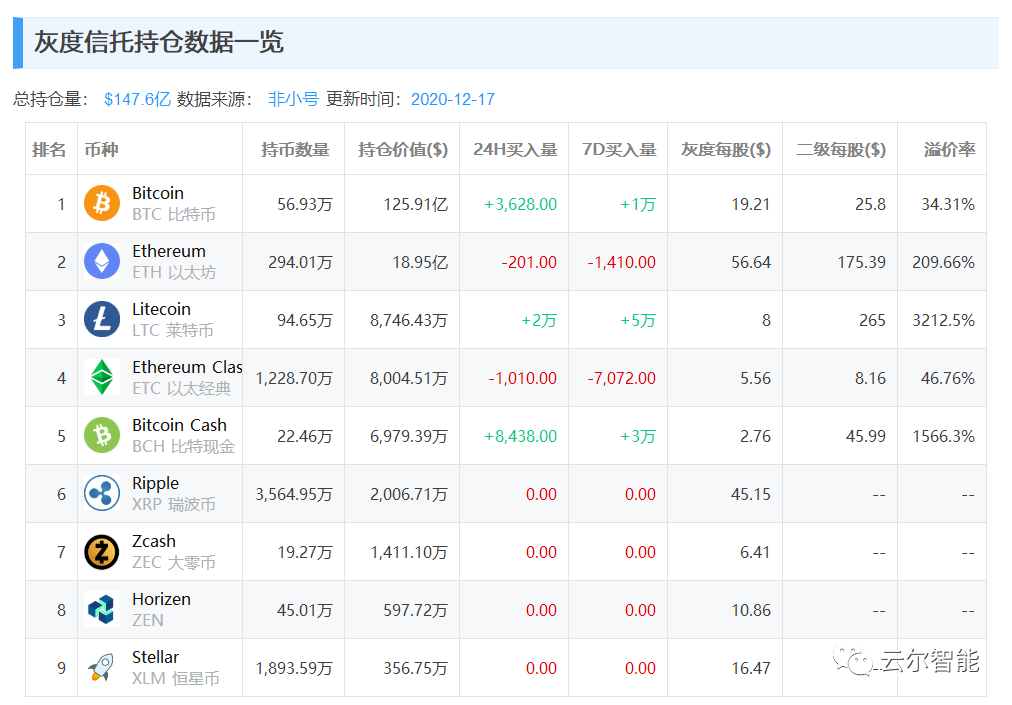Viewport: 1012px width, 705px height.
Task: Open the Bitcoin name link
Action: point(158,193)
